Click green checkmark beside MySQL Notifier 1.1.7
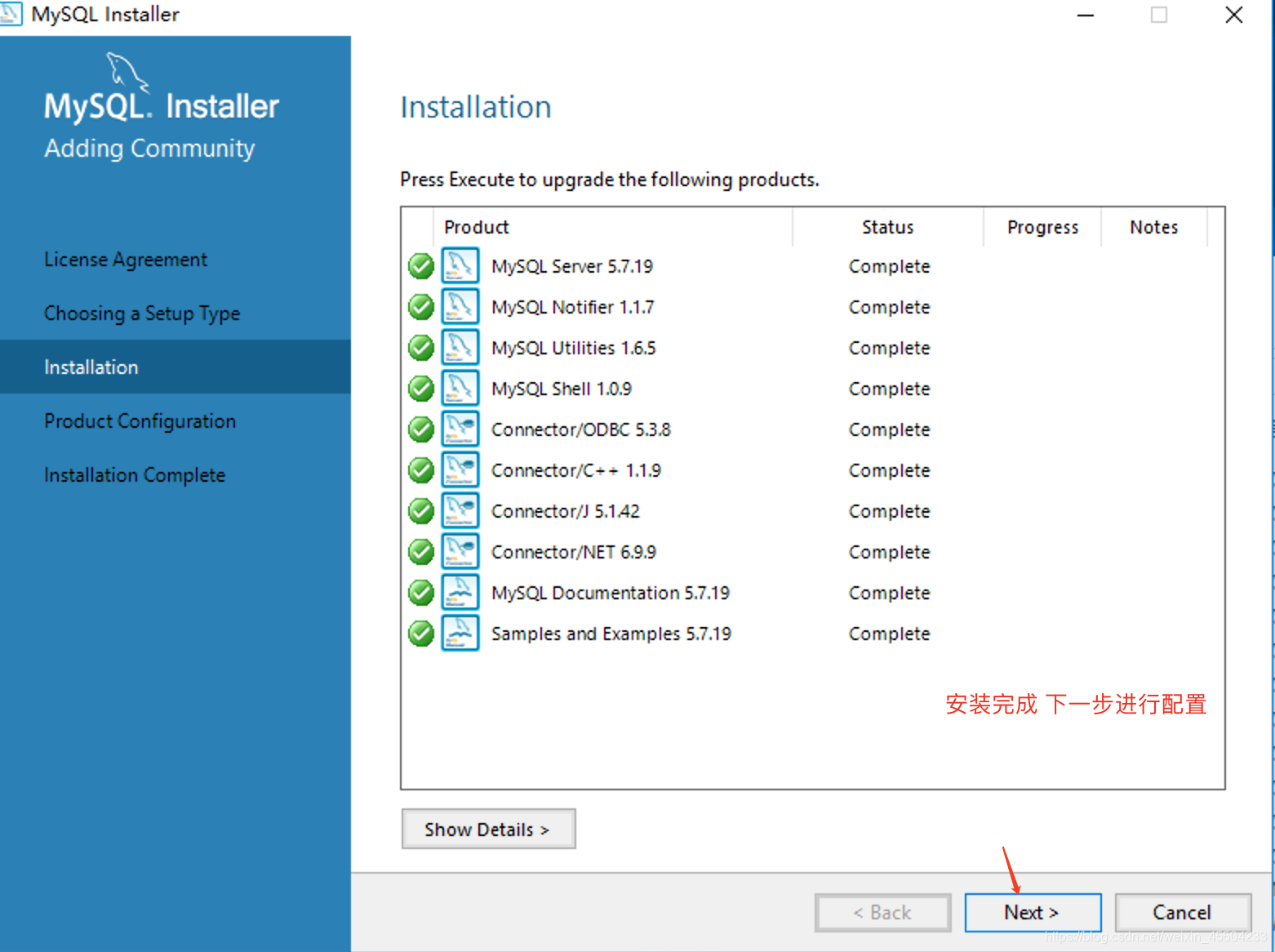Image resolution: width=1275 pixels, height=952 pixels. (x=421, y=307)
